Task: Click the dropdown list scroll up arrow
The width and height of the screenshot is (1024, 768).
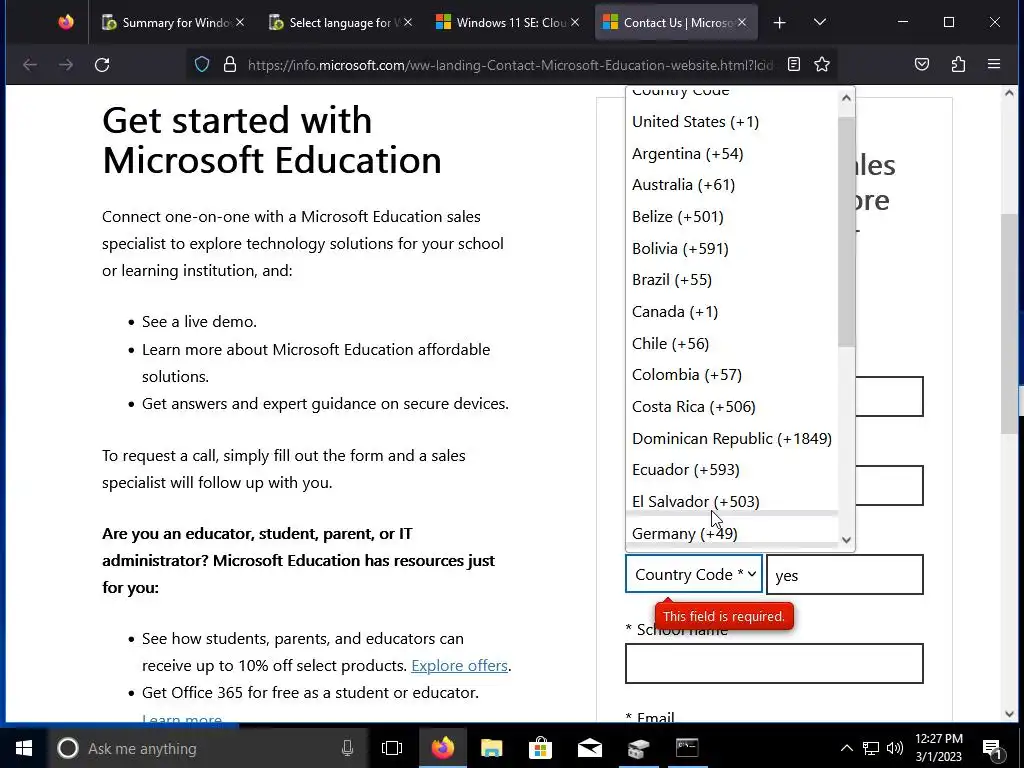Action: click(846, 98)
